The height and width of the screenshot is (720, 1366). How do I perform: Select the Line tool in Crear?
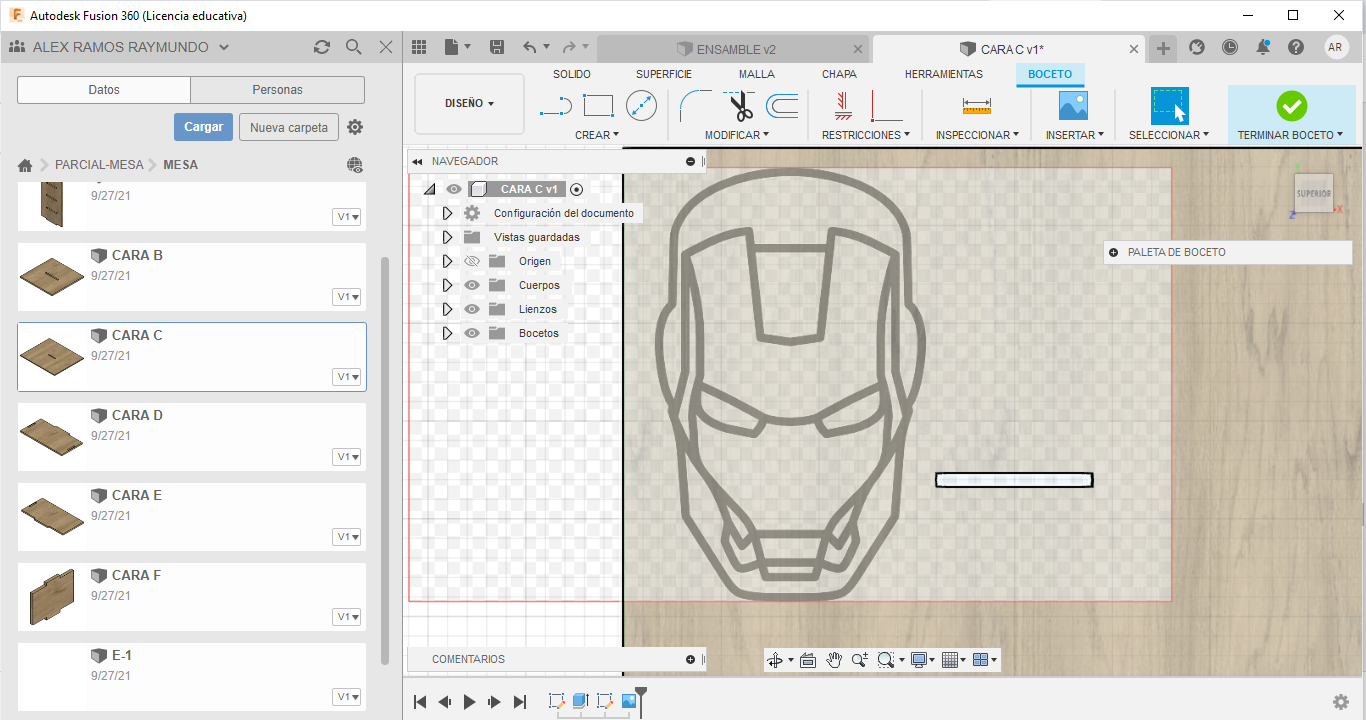(555, 106)
